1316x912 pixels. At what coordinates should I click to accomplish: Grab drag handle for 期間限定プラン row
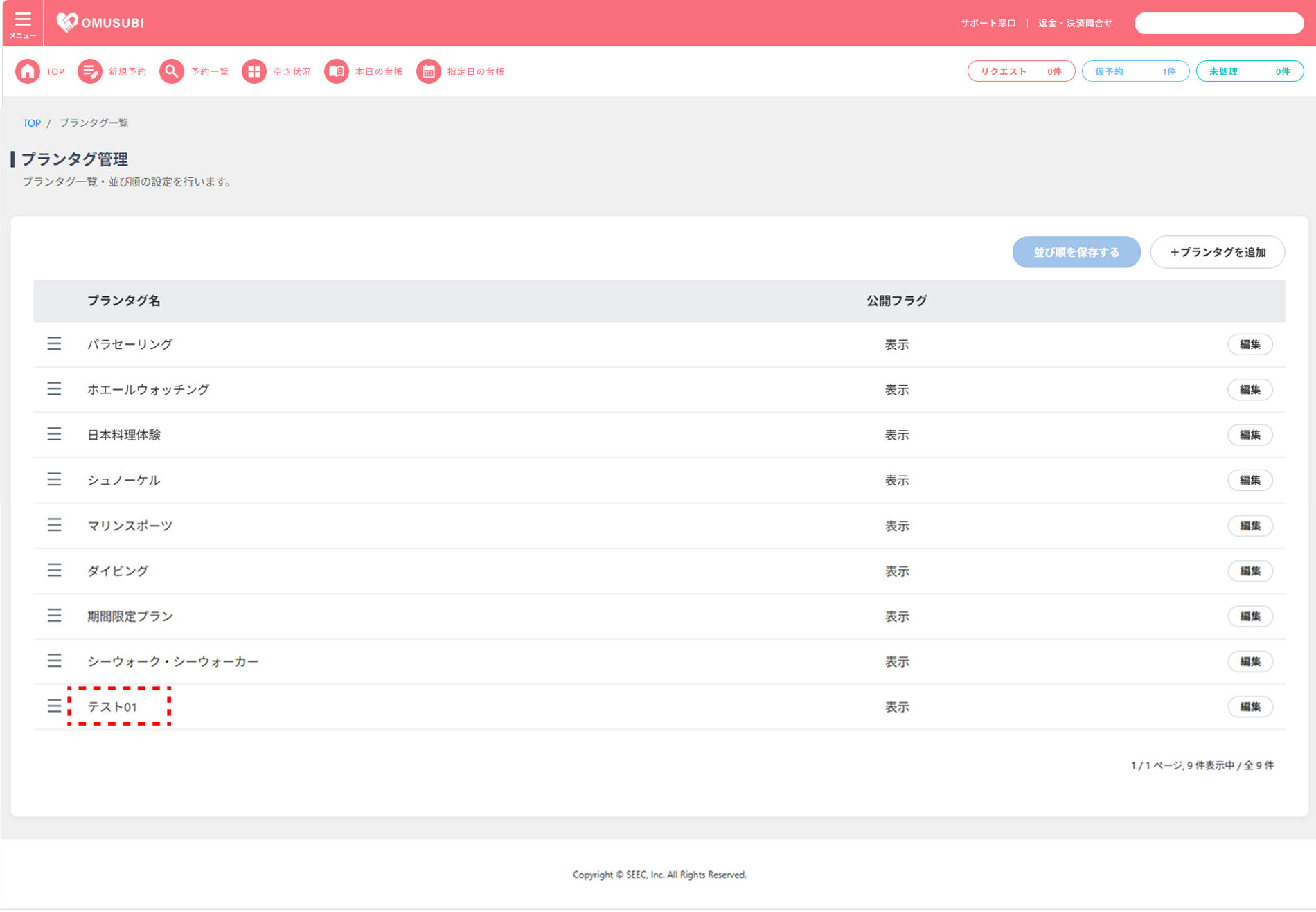click(x=54, y=616)
